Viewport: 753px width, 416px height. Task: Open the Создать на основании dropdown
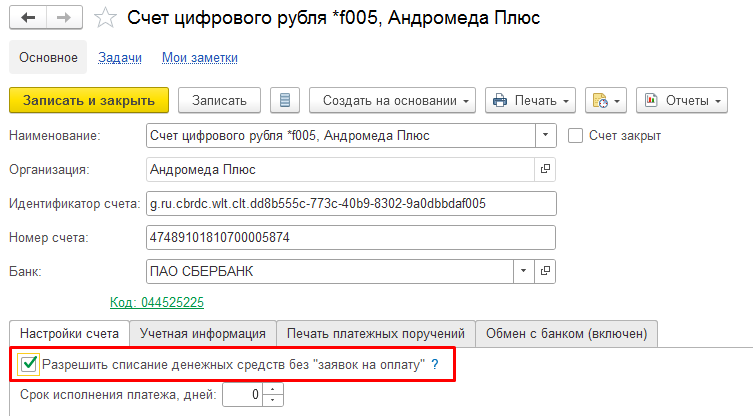tap(397, 100)
